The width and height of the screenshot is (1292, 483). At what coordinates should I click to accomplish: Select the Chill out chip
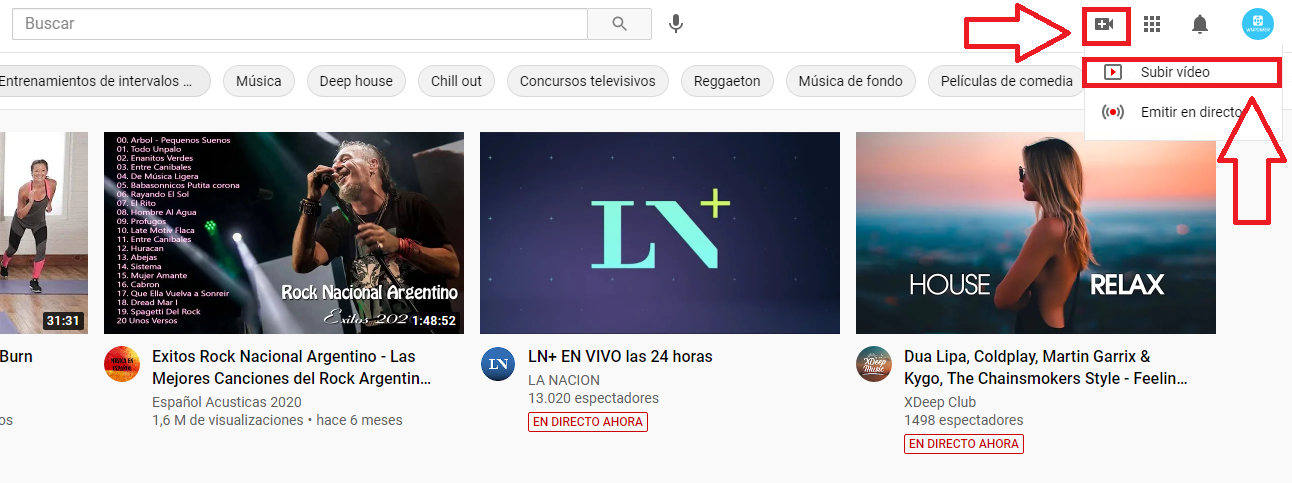pos(456,81)
